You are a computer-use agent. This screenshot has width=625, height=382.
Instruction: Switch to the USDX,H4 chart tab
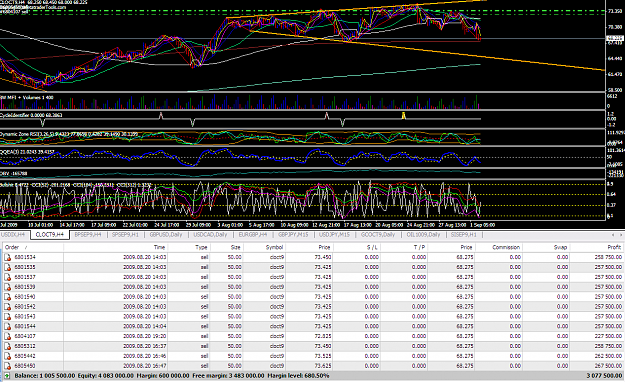[13, 235]
